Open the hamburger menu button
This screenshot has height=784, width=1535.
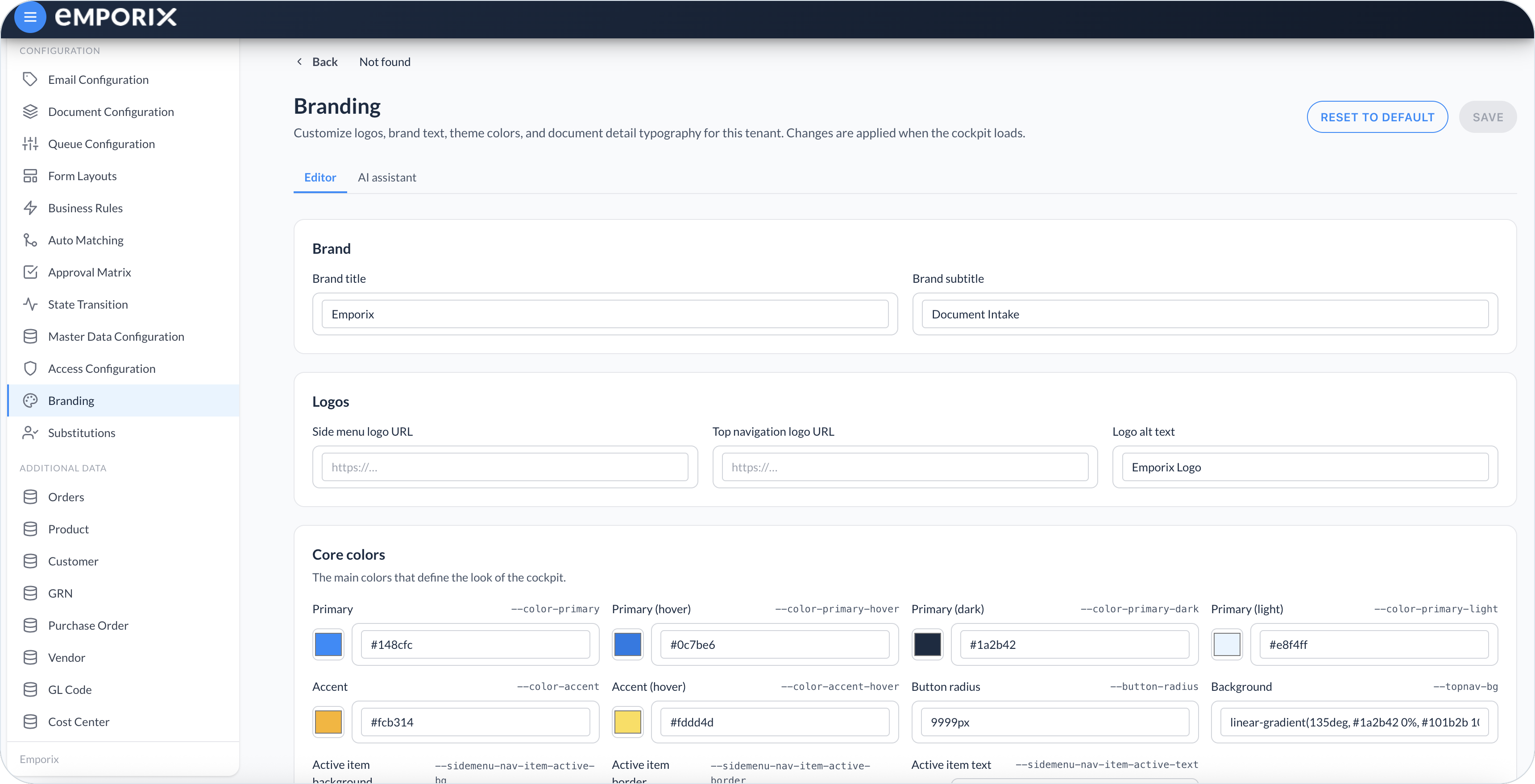coord(30,17)
